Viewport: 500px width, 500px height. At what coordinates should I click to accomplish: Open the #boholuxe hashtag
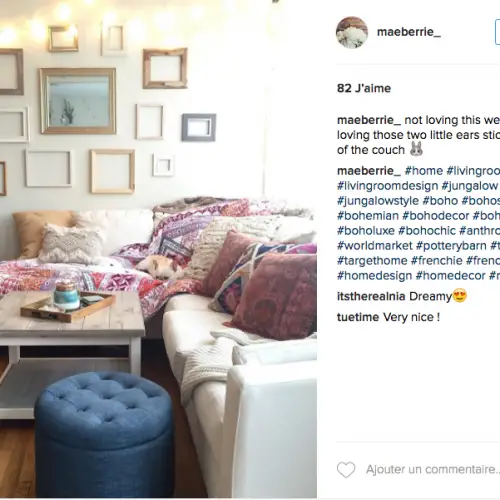[x=366, y=231]
